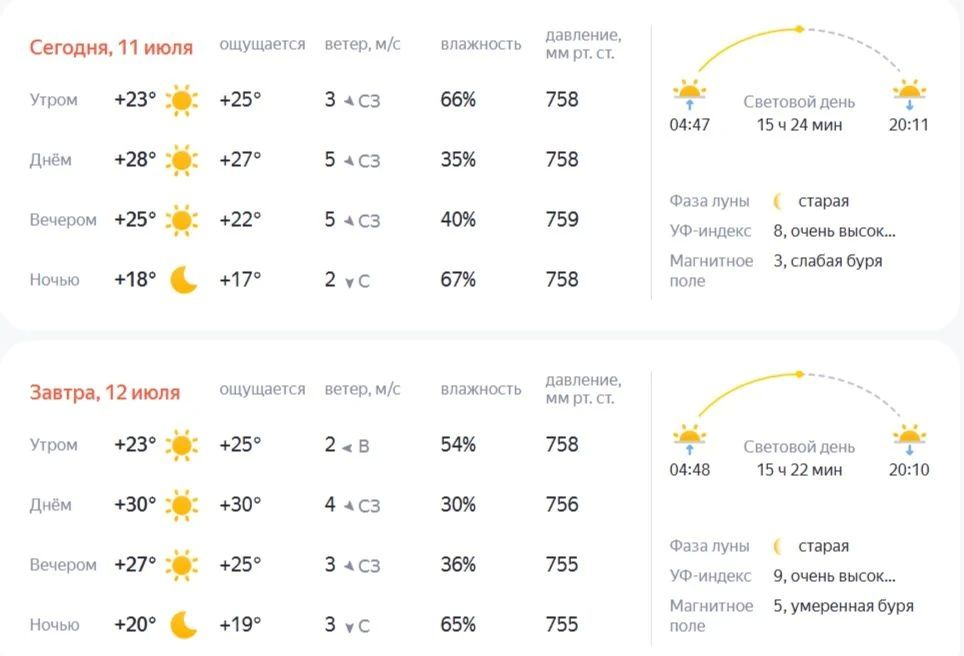Click the wind arrow icon for today's Днём row
The image size is (964, 656).
[349, 161]
